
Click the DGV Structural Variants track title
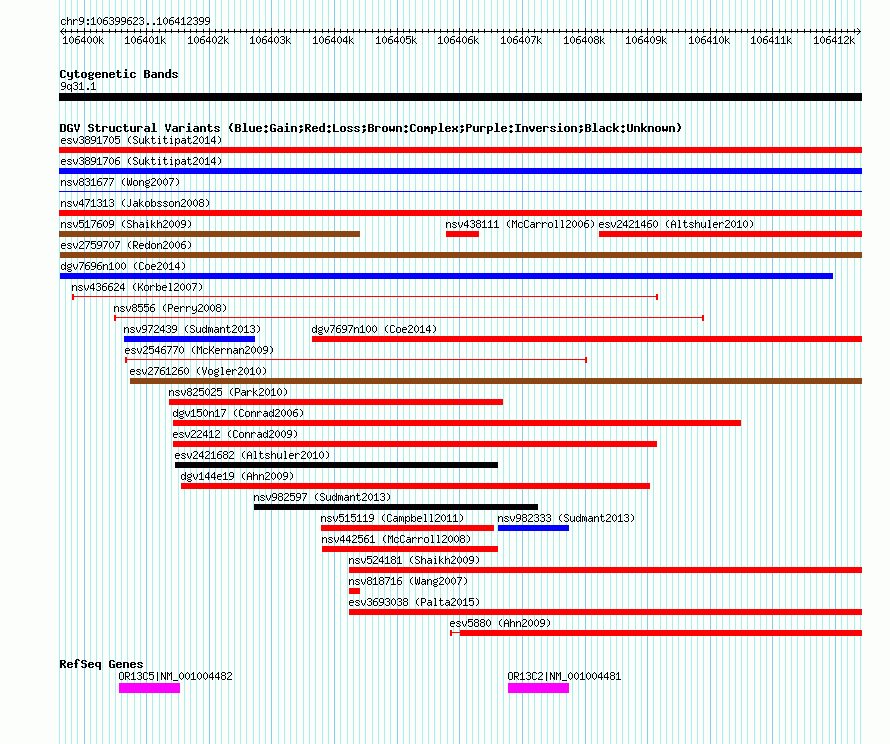click(371, 128)
